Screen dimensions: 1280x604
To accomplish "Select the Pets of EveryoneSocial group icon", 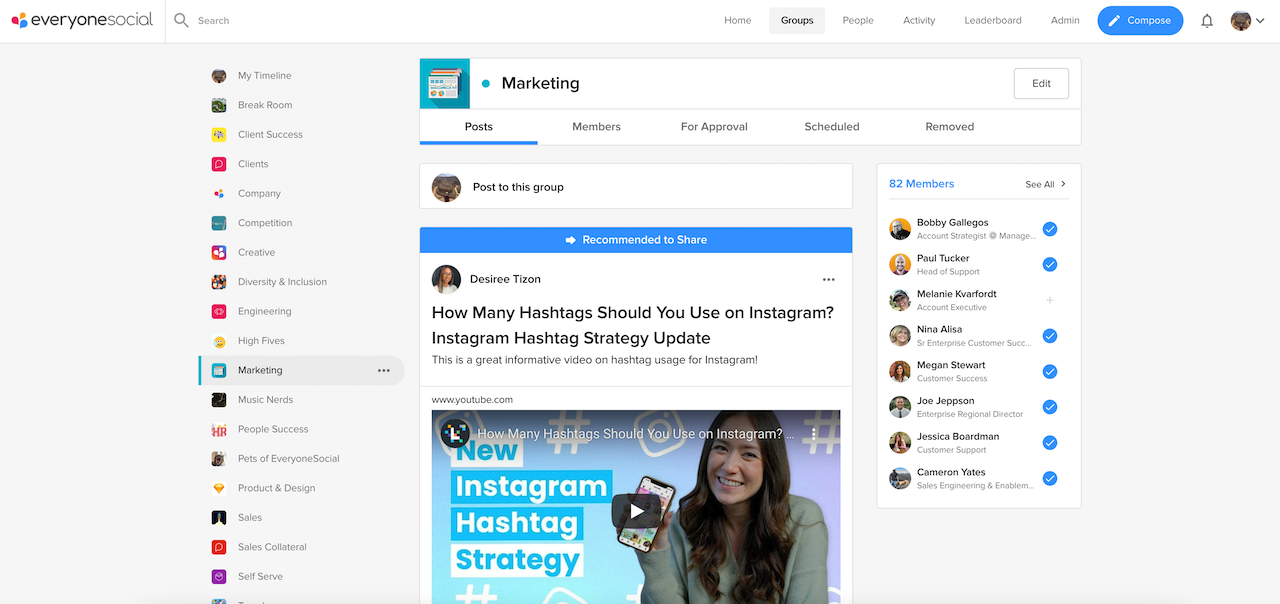I will click(218, 458).
